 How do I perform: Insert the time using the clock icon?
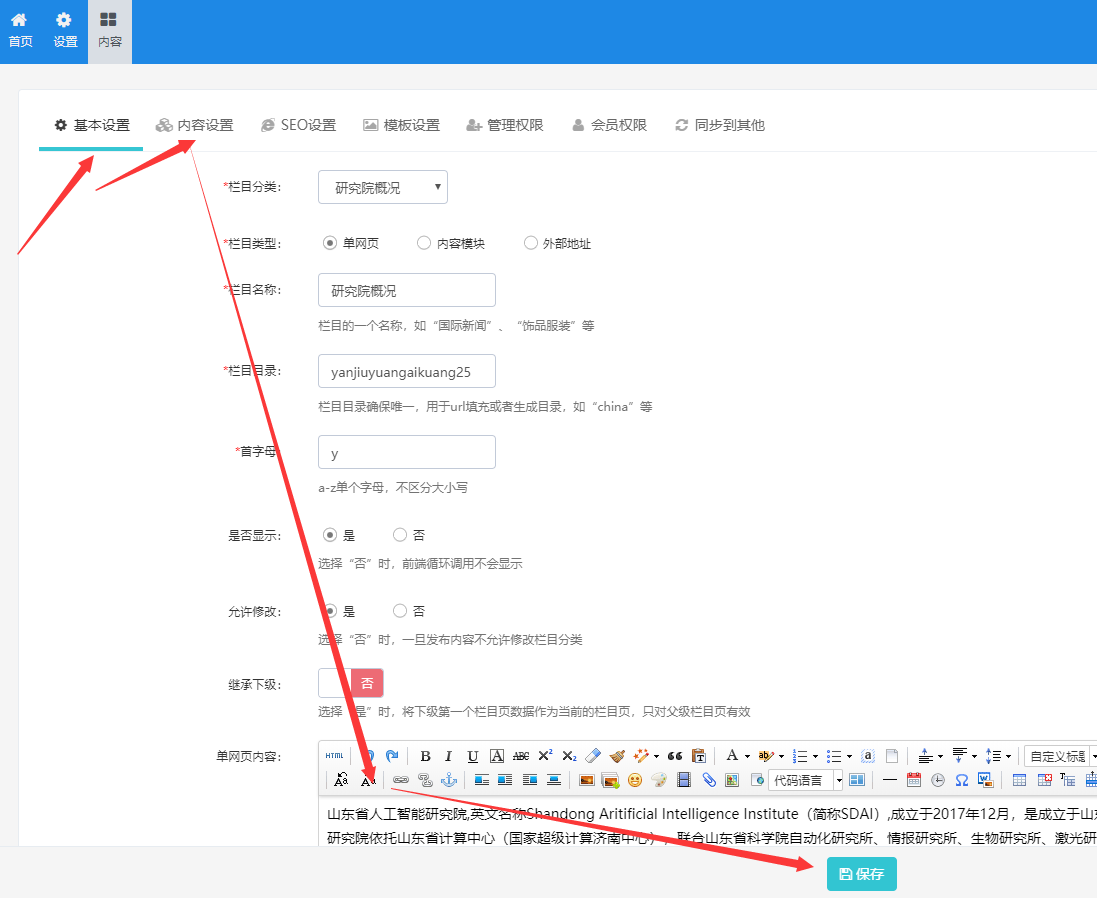pyautogui.click(x=938, y=780)
